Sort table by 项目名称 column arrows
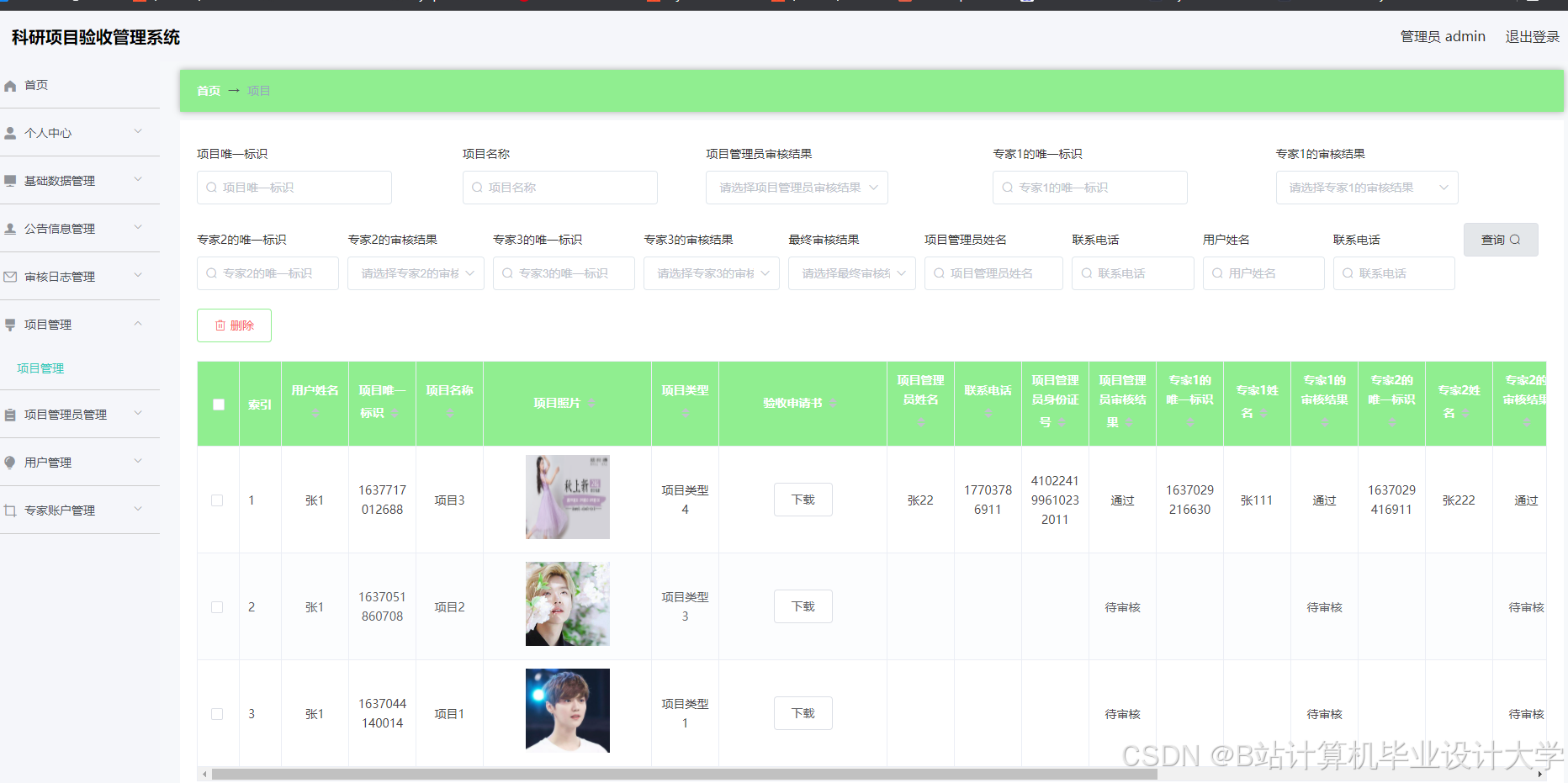The height and width of the screenshot is (783, 1568). click(450, 413)
